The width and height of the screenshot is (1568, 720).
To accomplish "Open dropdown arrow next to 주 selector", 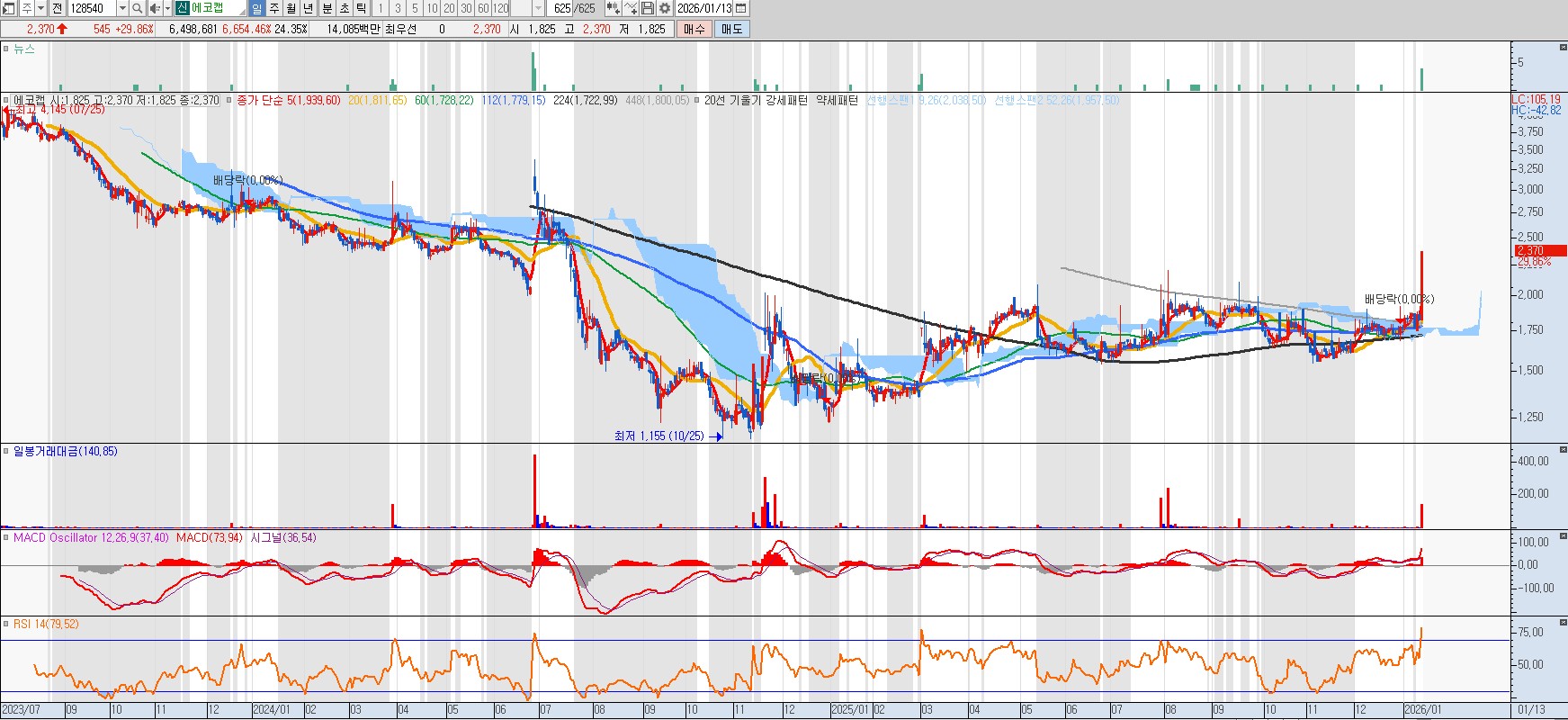I will click(x=40, y=8).
